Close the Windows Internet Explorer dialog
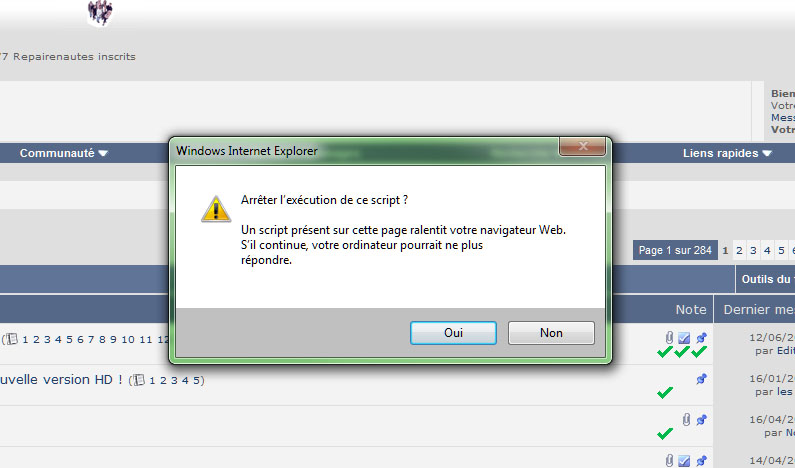 click(583, 146)
